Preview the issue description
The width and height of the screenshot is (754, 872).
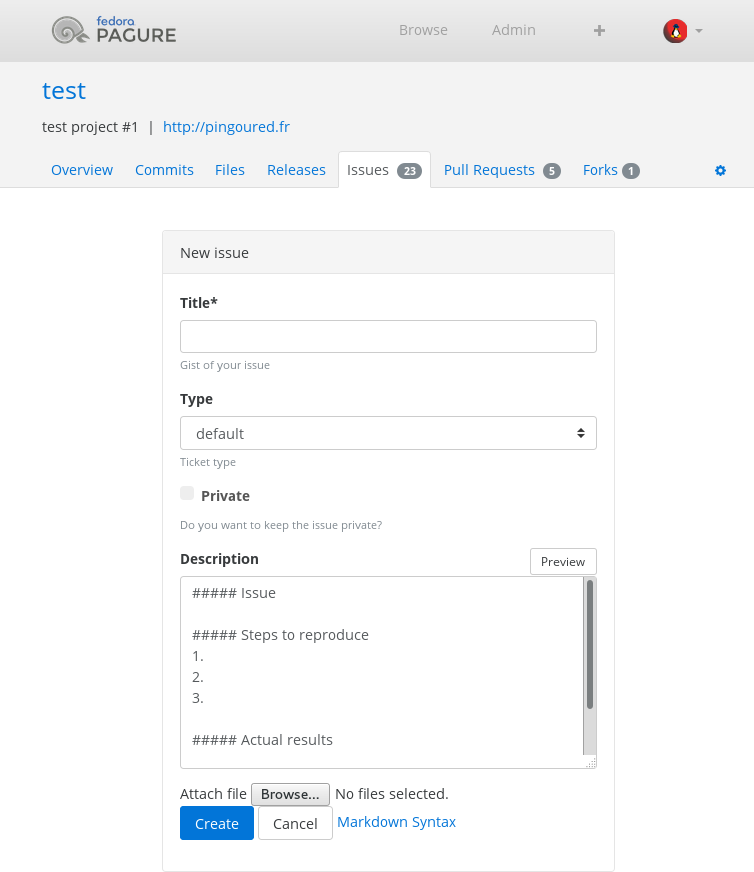point(563,561)
